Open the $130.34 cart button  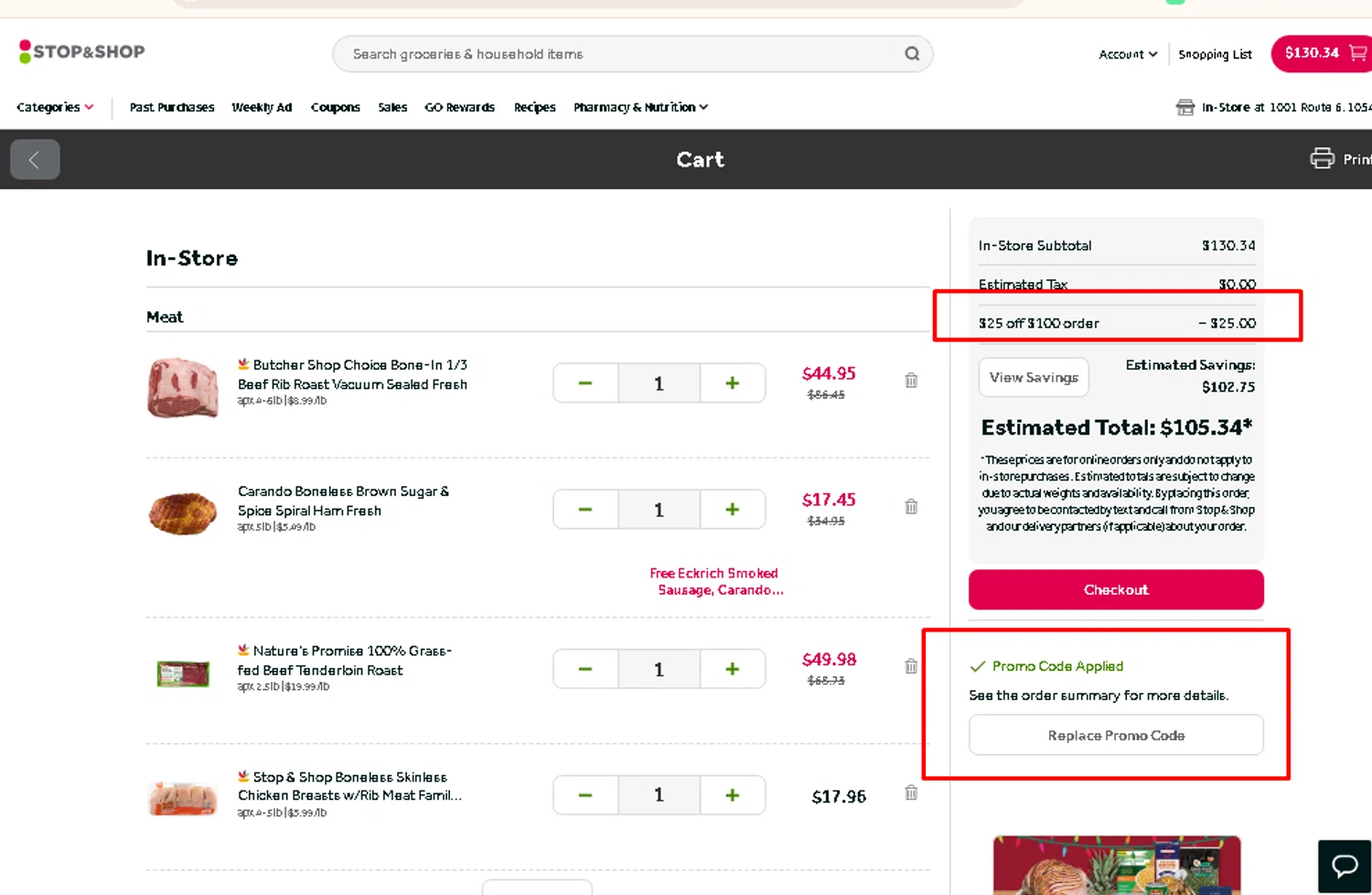1323,53
